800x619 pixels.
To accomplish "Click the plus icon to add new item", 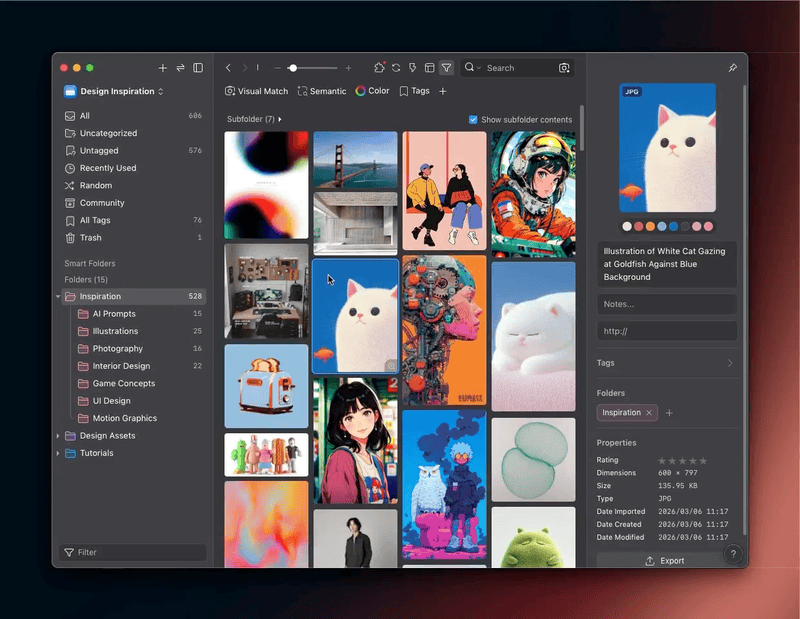I will click(x=162, y=67).
